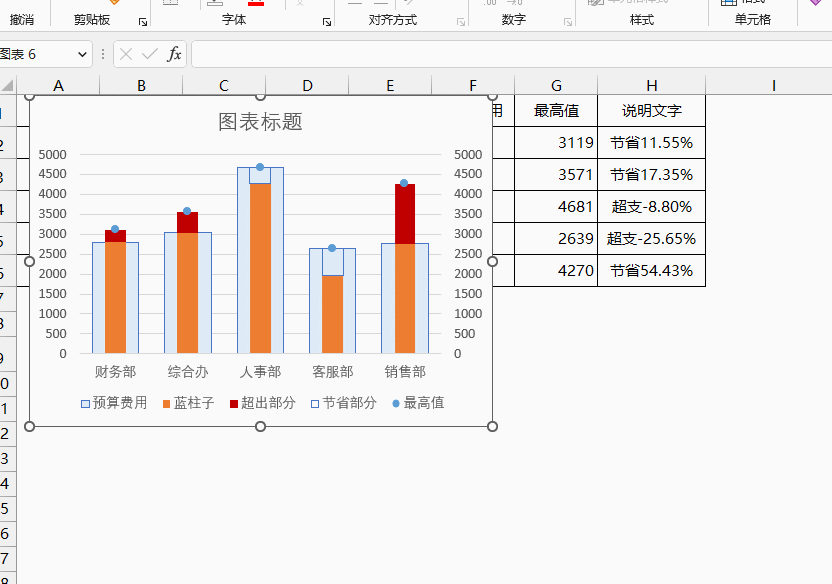Viewport: 832px width, 584px height.
Task: Click the bottom-right chart resize handle
Action: (x=492, y=426)
